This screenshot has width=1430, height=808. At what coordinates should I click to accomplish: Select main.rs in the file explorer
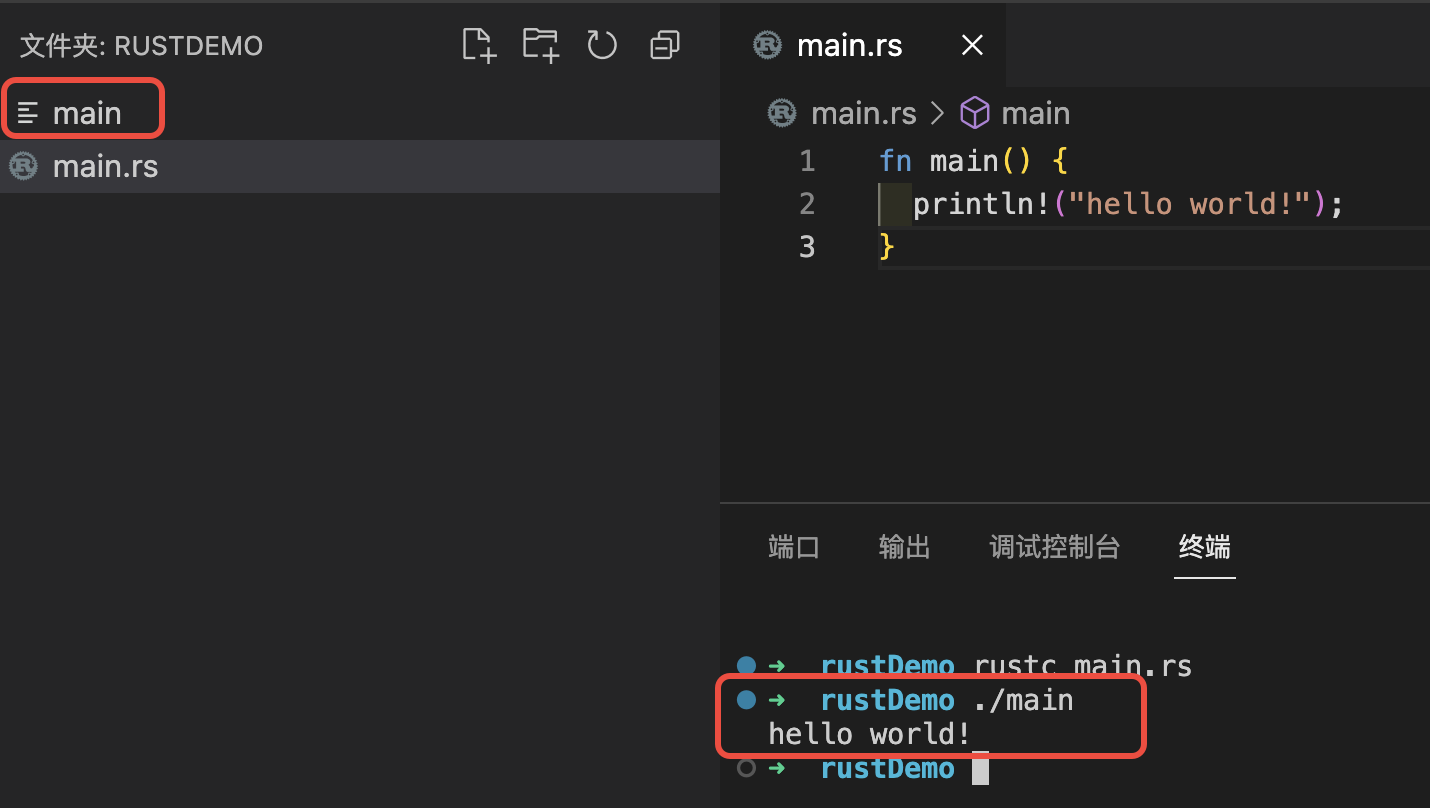pos(360,166)
